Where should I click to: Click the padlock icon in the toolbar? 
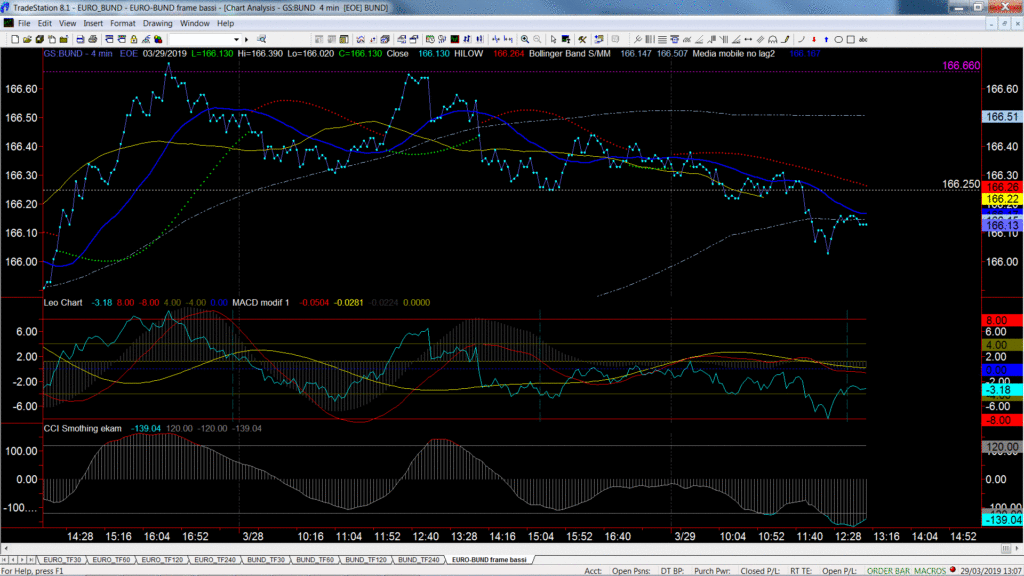134,39
